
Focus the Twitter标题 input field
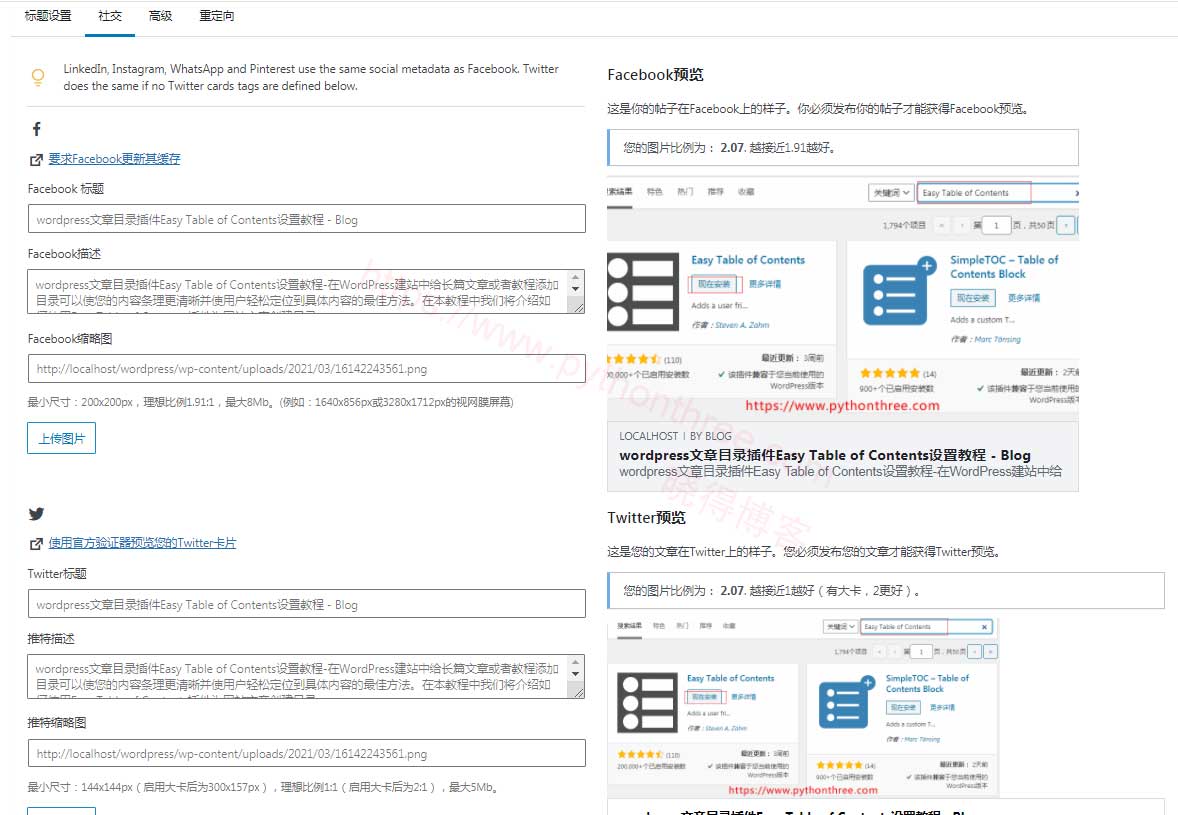pos(307,604)
